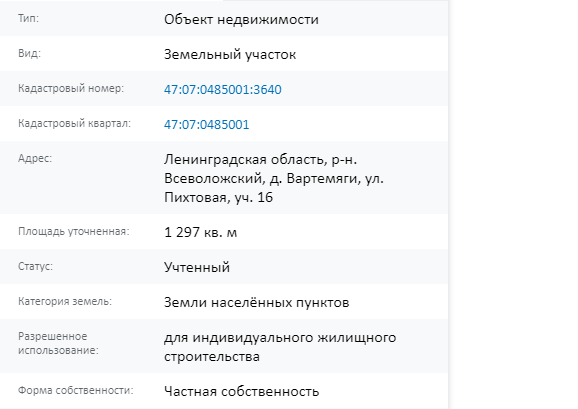Click the 'Статус:' label
The width and height of the screenshot is (578, 409).
(35, 266)
